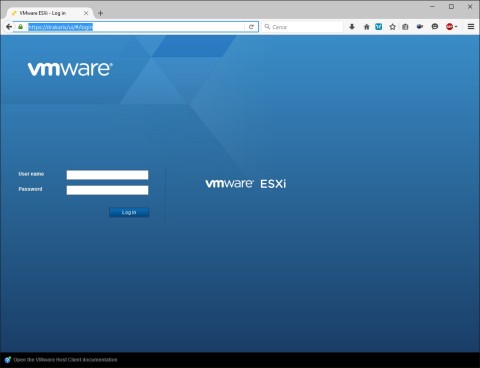Click the red Adblock Plus icon

(449, 27)
